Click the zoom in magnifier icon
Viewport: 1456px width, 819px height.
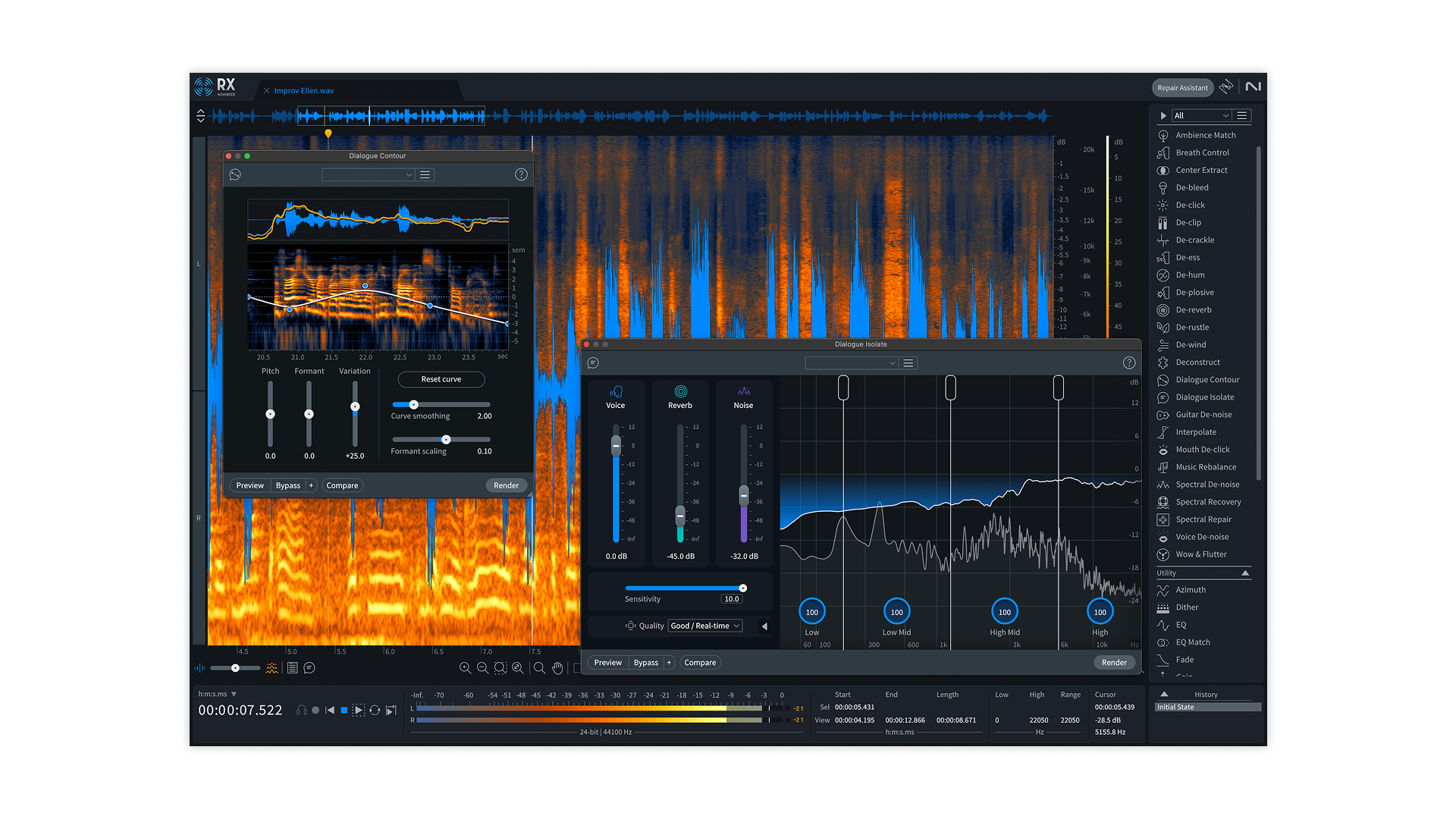click(x=465, y=668)
